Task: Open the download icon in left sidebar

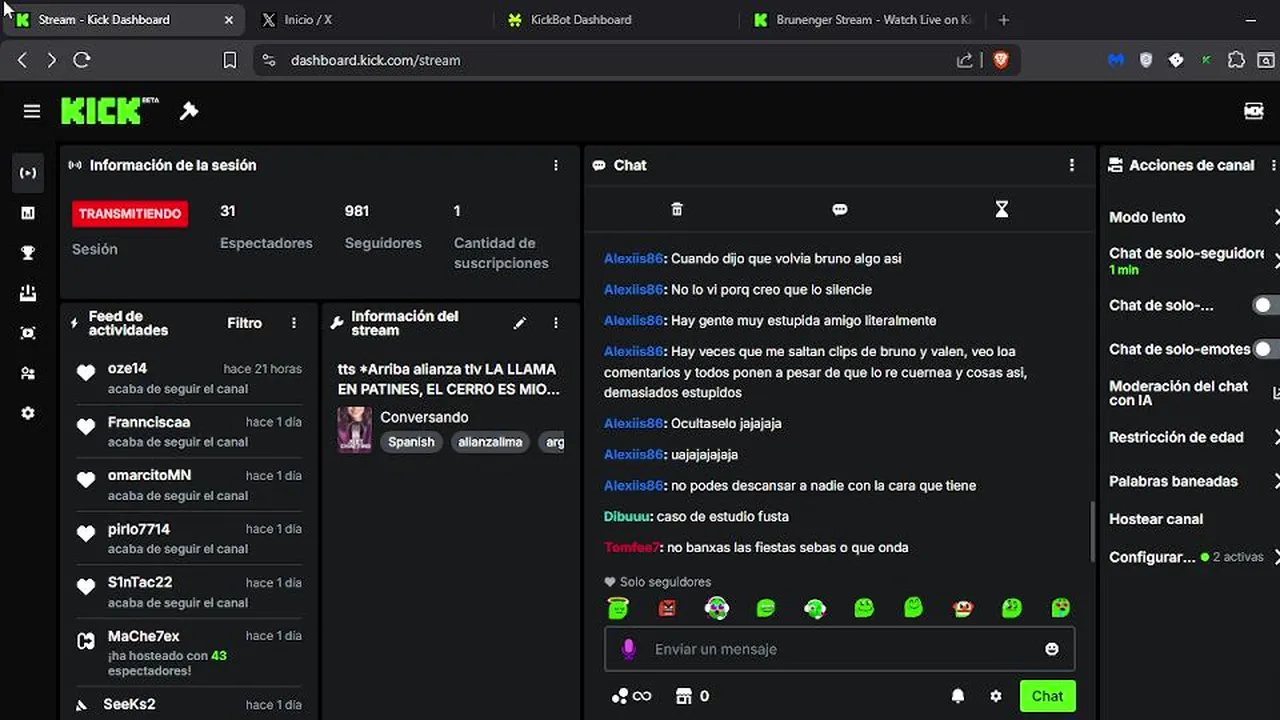Action: click(x=28, y=293)
